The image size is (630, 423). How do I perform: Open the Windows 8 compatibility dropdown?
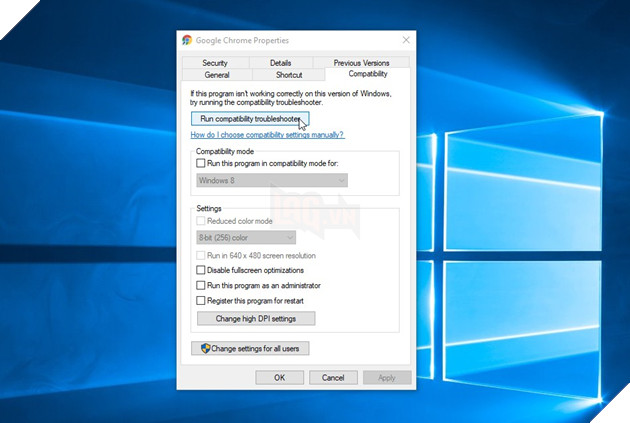click(272, 180)
